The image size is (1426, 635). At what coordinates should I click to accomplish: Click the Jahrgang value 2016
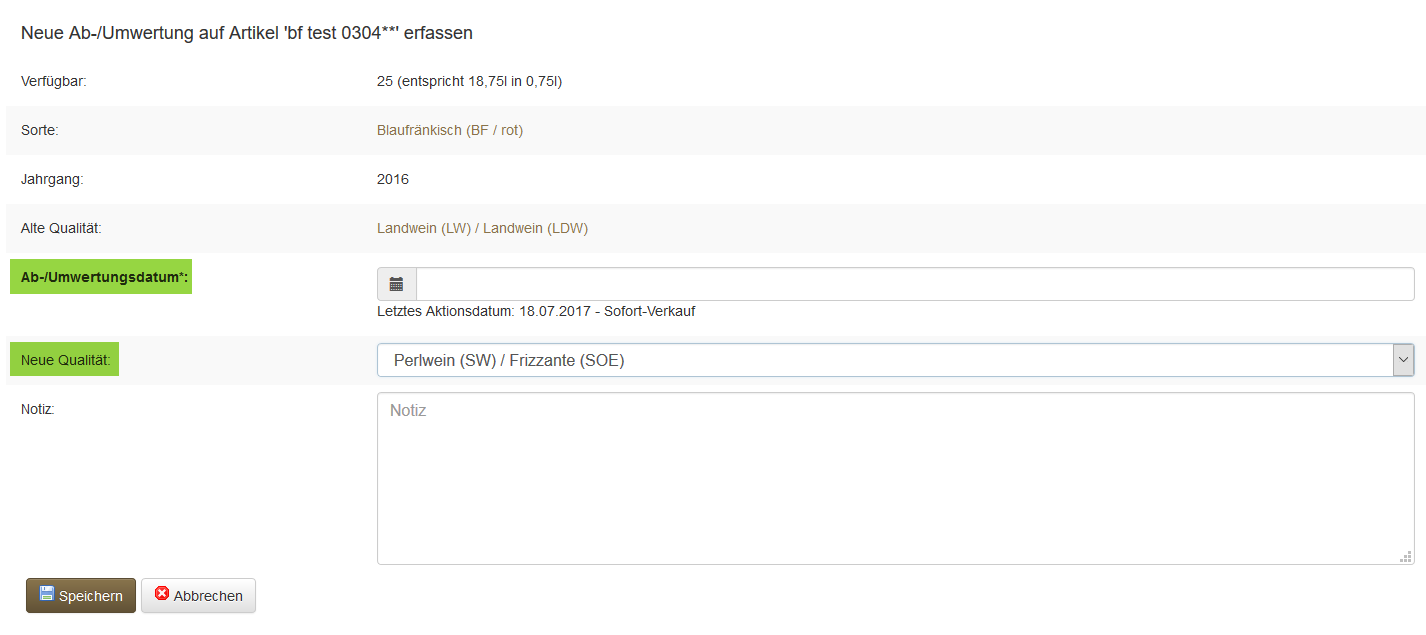(393, 179)
